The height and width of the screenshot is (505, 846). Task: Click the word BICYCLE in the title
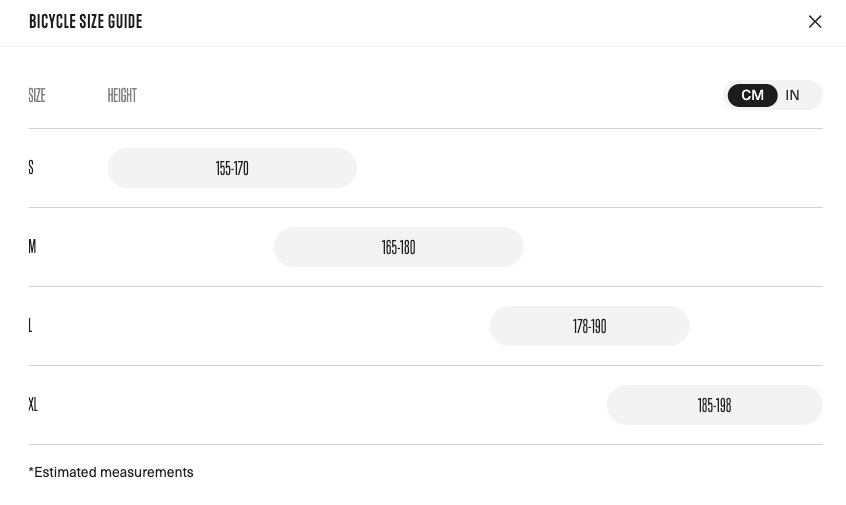[x=52, y=21]
